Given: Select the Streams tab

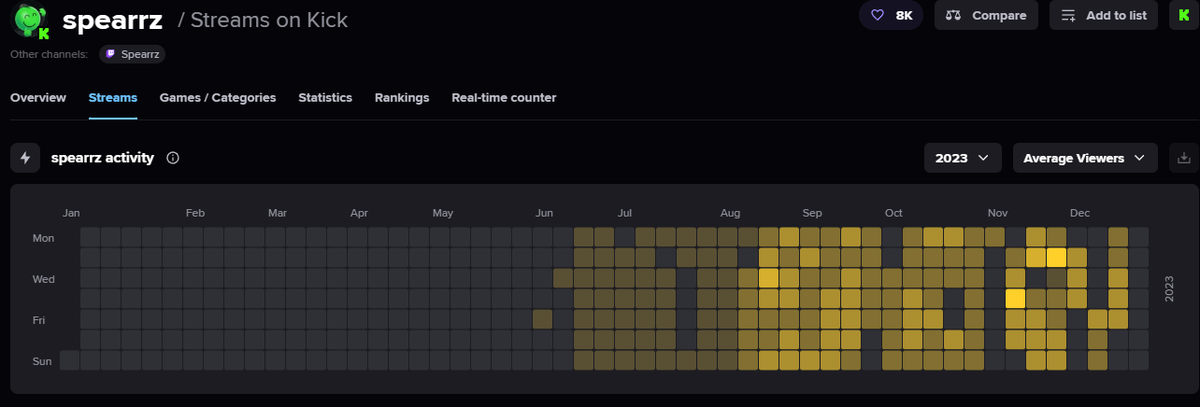Looking at the screenshot, I should 113,98.
